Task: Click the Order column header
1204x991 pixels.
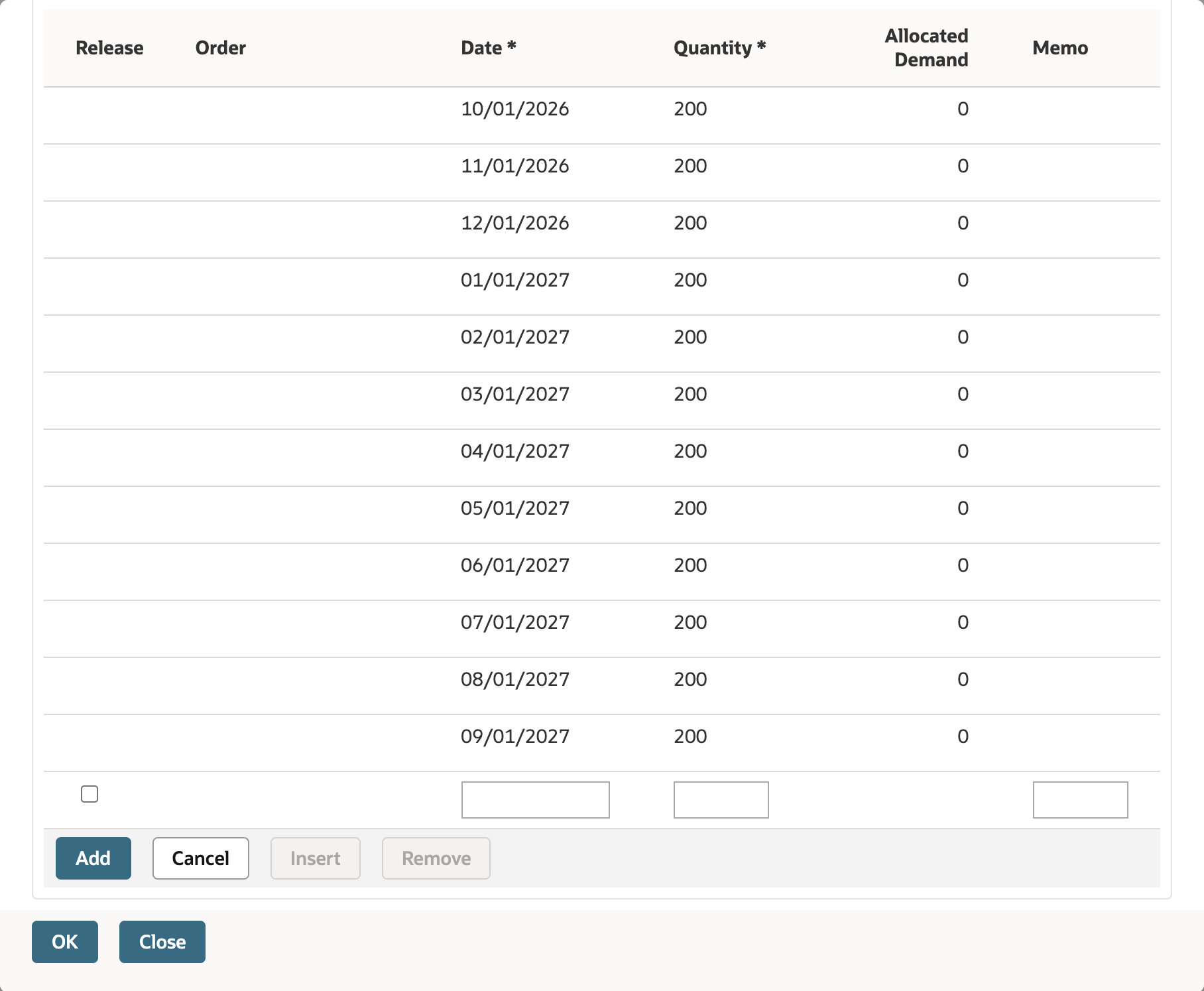Action: pyautogui.click(x=221, y=48)
